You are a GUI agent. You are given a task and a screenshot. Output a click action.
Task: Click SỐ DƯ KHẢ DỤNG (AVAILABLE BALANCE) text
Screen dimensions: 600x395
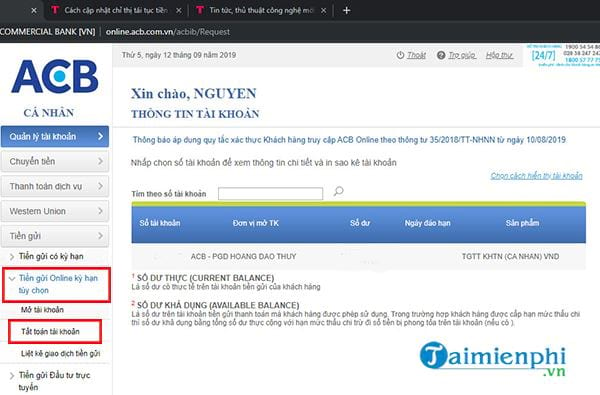218,305
